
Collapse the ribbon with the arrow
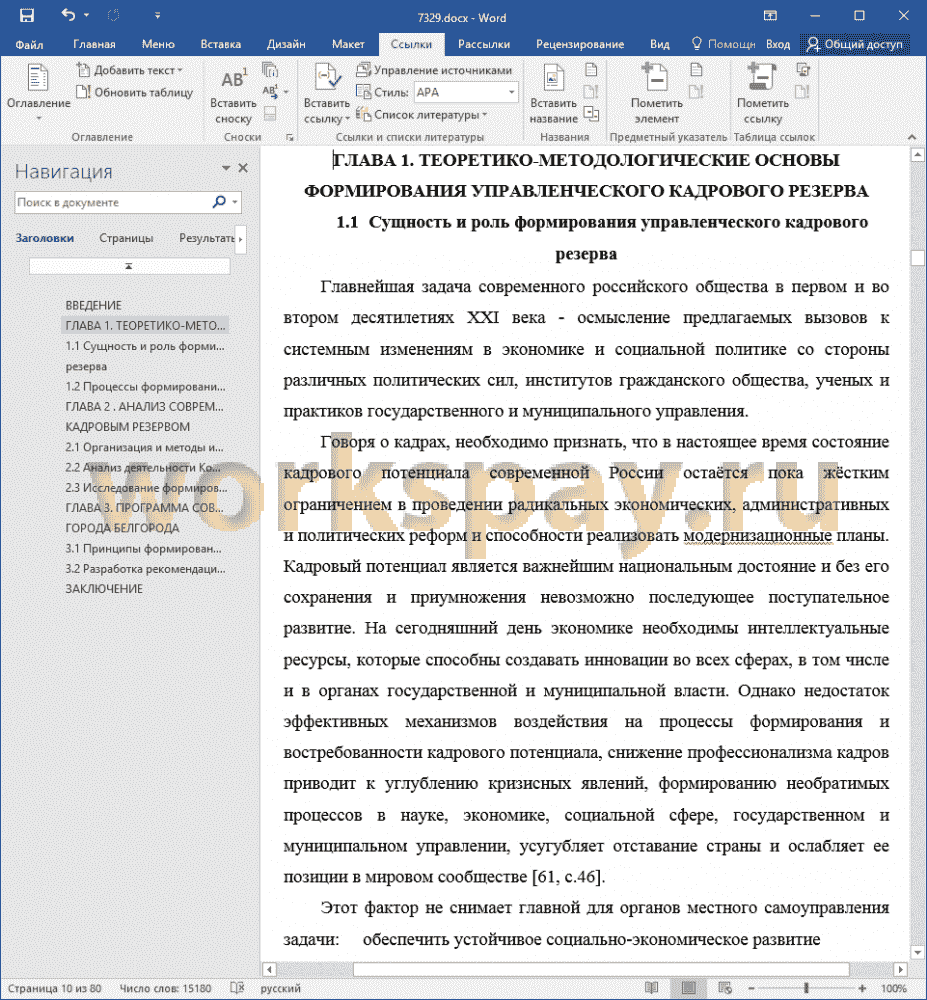(912, 137)
